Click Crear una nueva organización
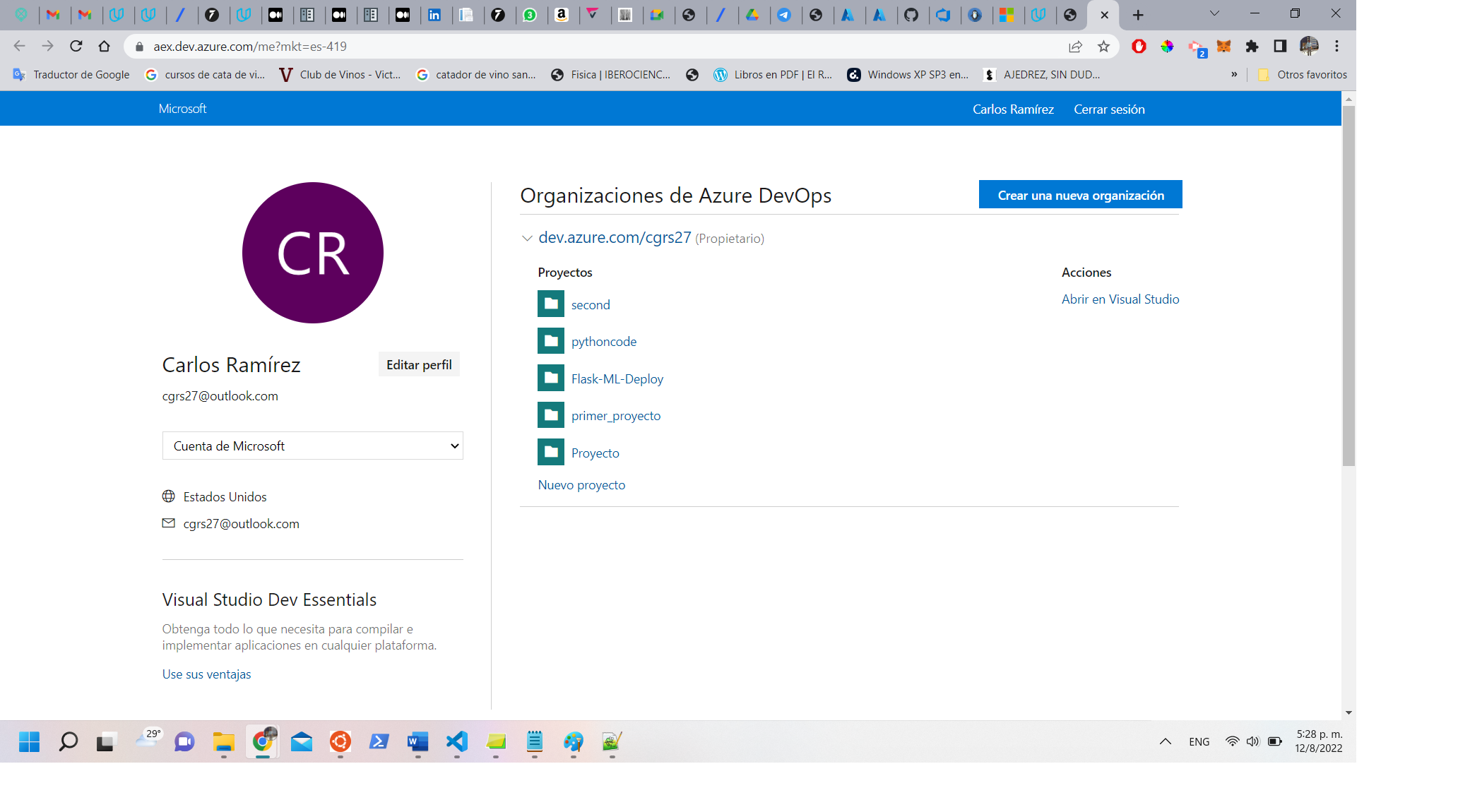Viewport: 1482px width, 812px height. click(x=1080, y=194)
